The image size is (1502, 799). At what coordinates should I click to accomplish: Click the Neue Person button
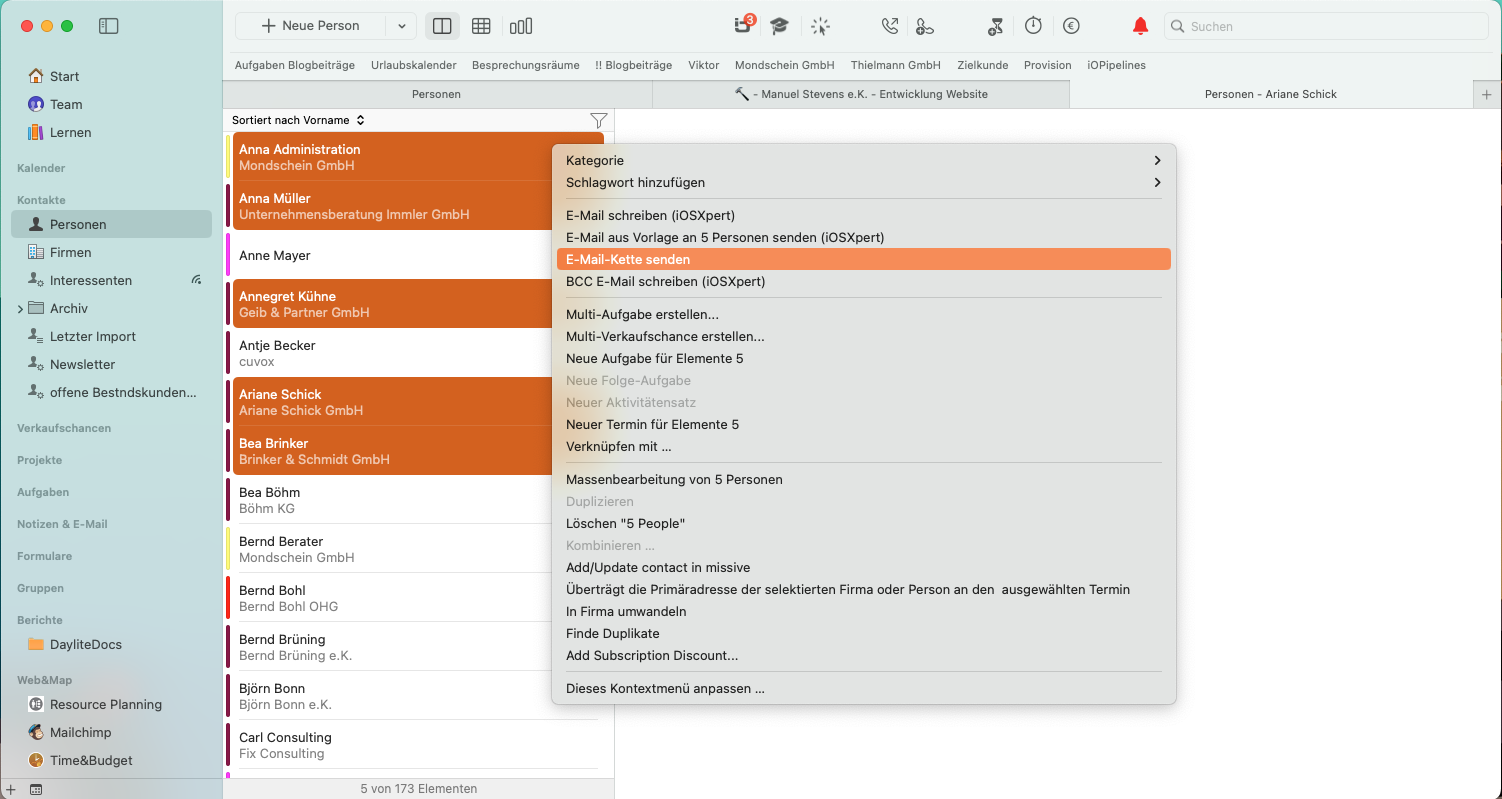pyautogui.click(x=311, y=26)
